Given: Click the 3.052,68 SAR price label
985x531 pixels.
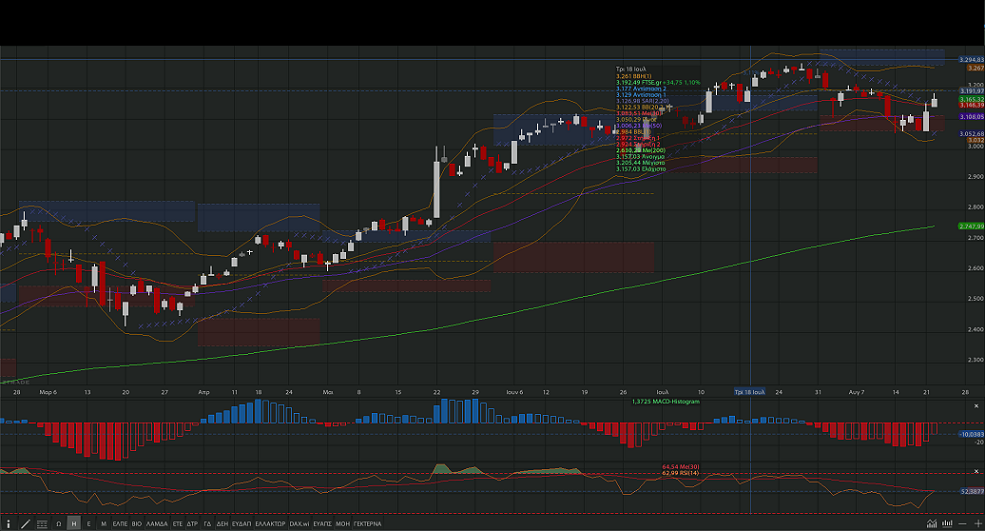Looking at the screenshot, I should pyautogui.click(x=971, y=134).
